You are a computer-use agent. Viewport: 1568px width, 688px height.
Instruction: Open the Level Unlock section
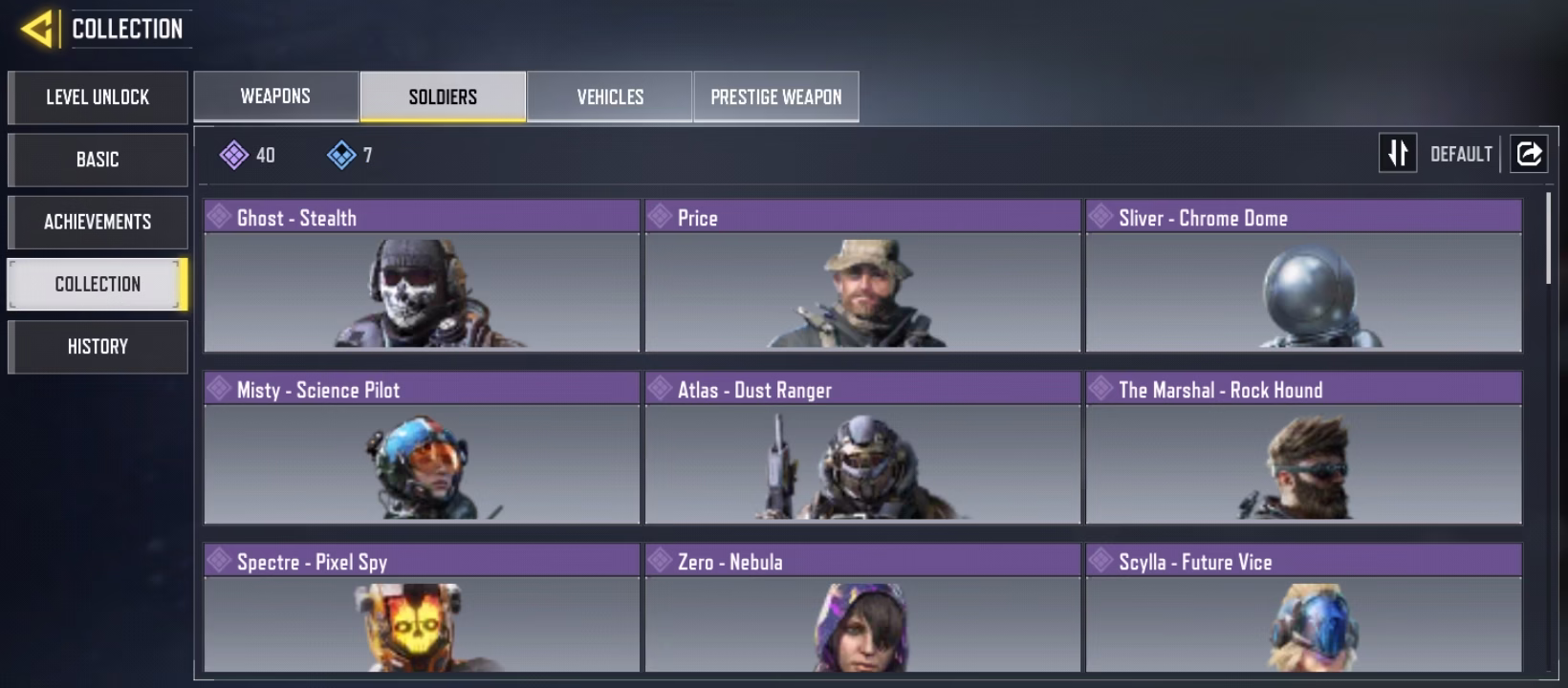98,97
